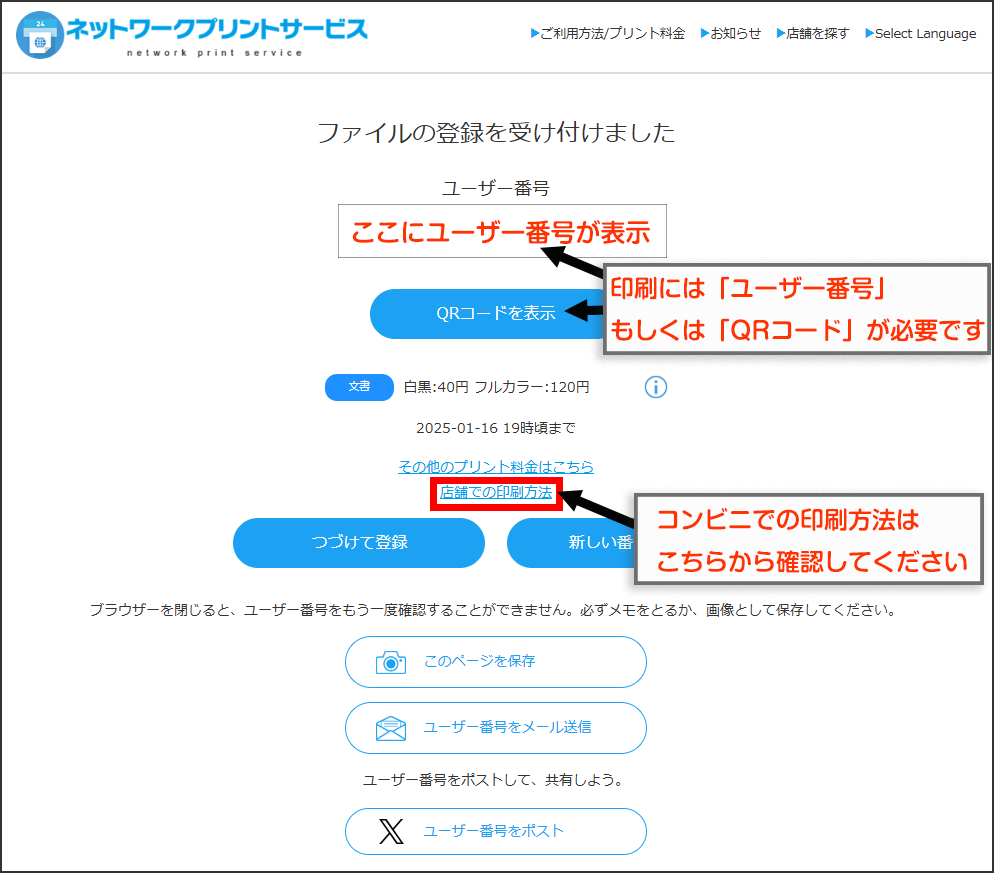Image resolution: width=994 pixels, height=873 pixels.
Task: Click the 2025-01-16 expiry date text
Action: point(496,428)
